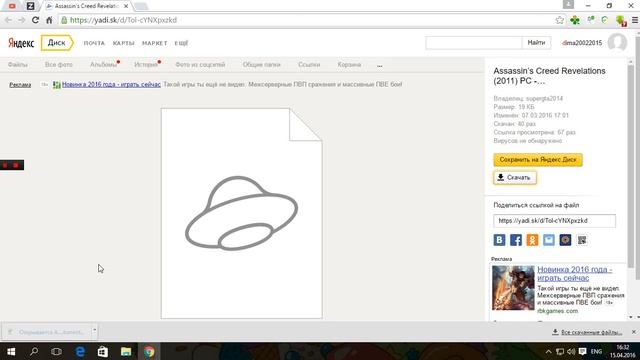Image resolution: width=640 pixels, height=360 pixels.
Task: Open the История tab
Action: (x=146, y=64)
